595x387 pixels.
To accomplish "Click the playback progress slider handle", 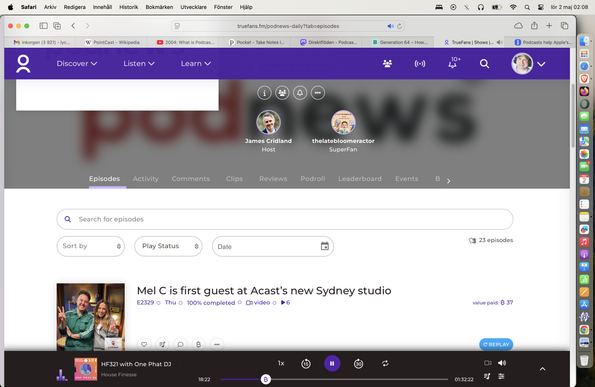I will [x=266, y=379].
